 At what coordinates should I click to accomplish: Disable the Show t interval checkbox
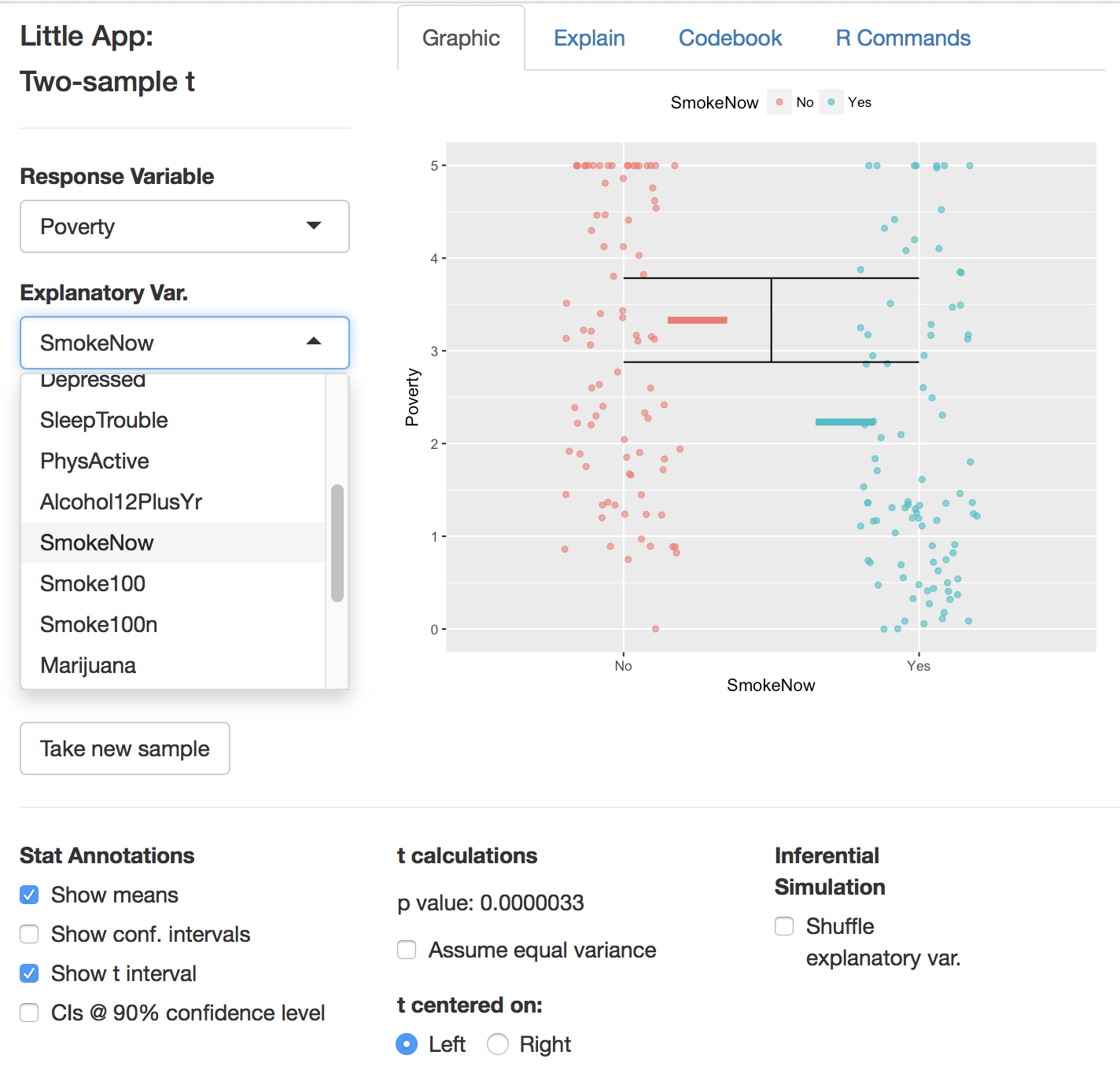(x=29, y=973)
